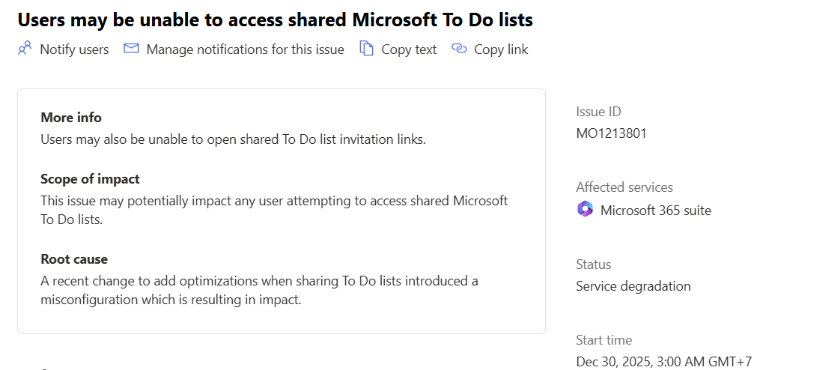The image size is (819, 370).
Task: Click the sentence about To Do list invitation links
Action: [233, 140]
